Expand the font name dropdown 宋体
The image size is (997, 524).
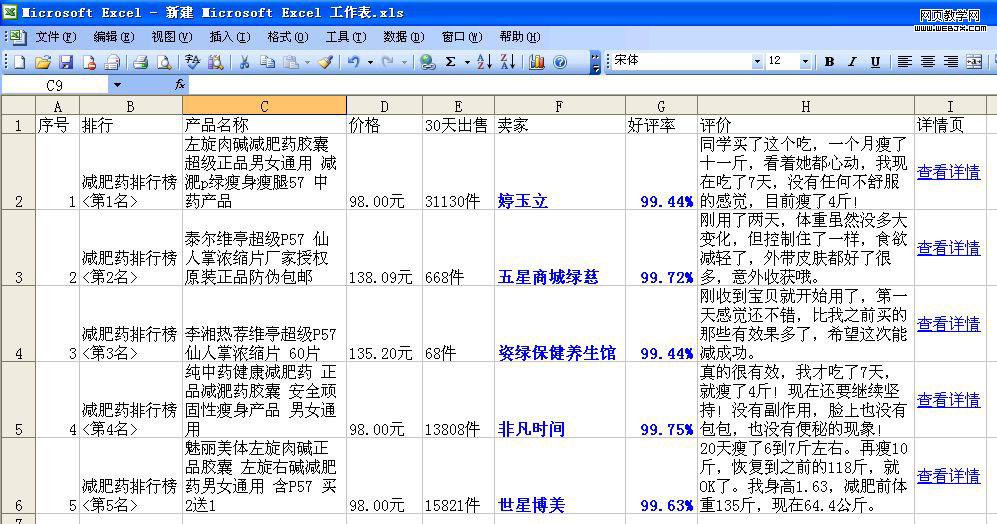click(x=757, y=62)
